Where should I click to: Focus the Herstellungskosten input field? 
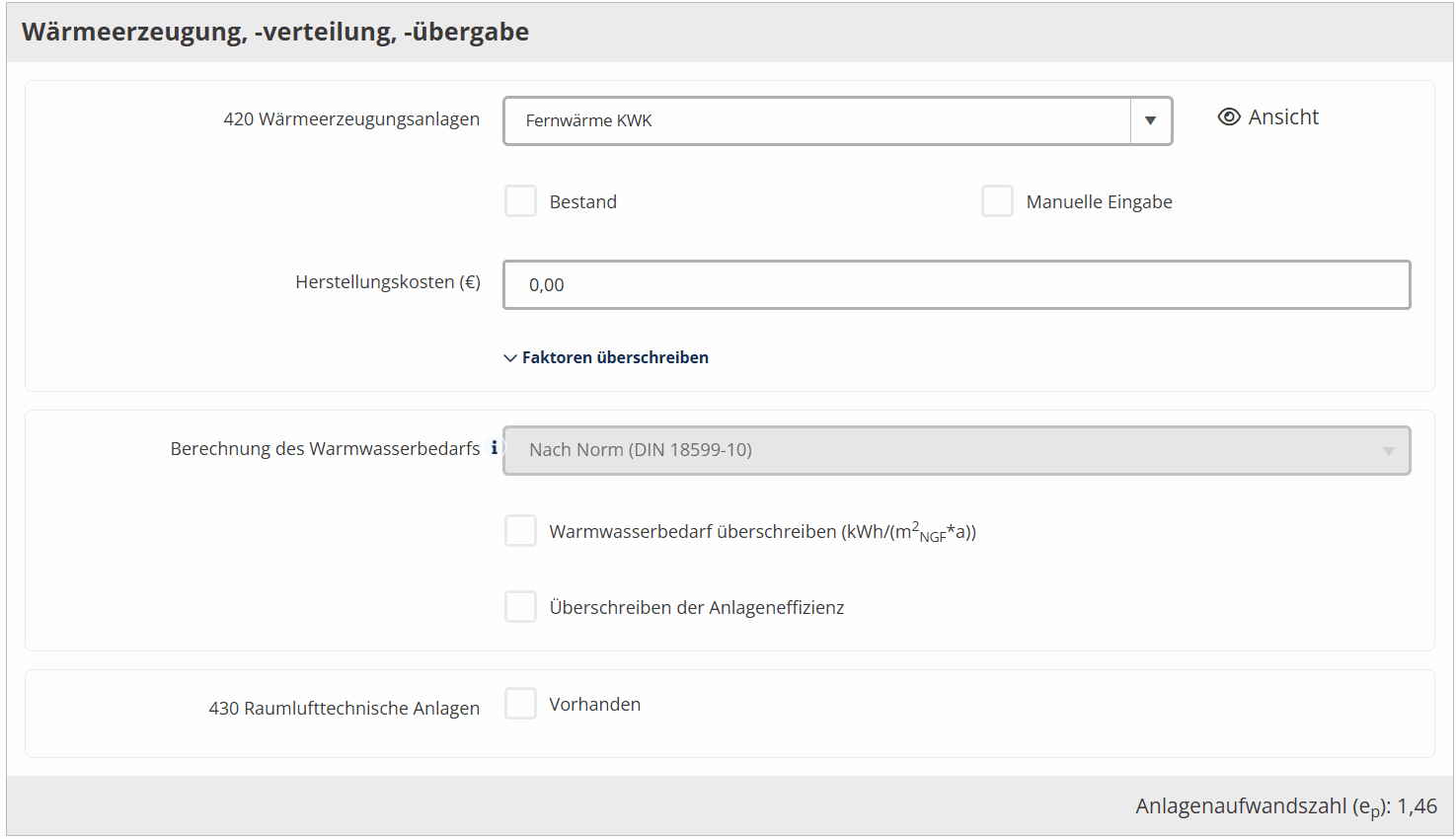[x=956, y=285]
